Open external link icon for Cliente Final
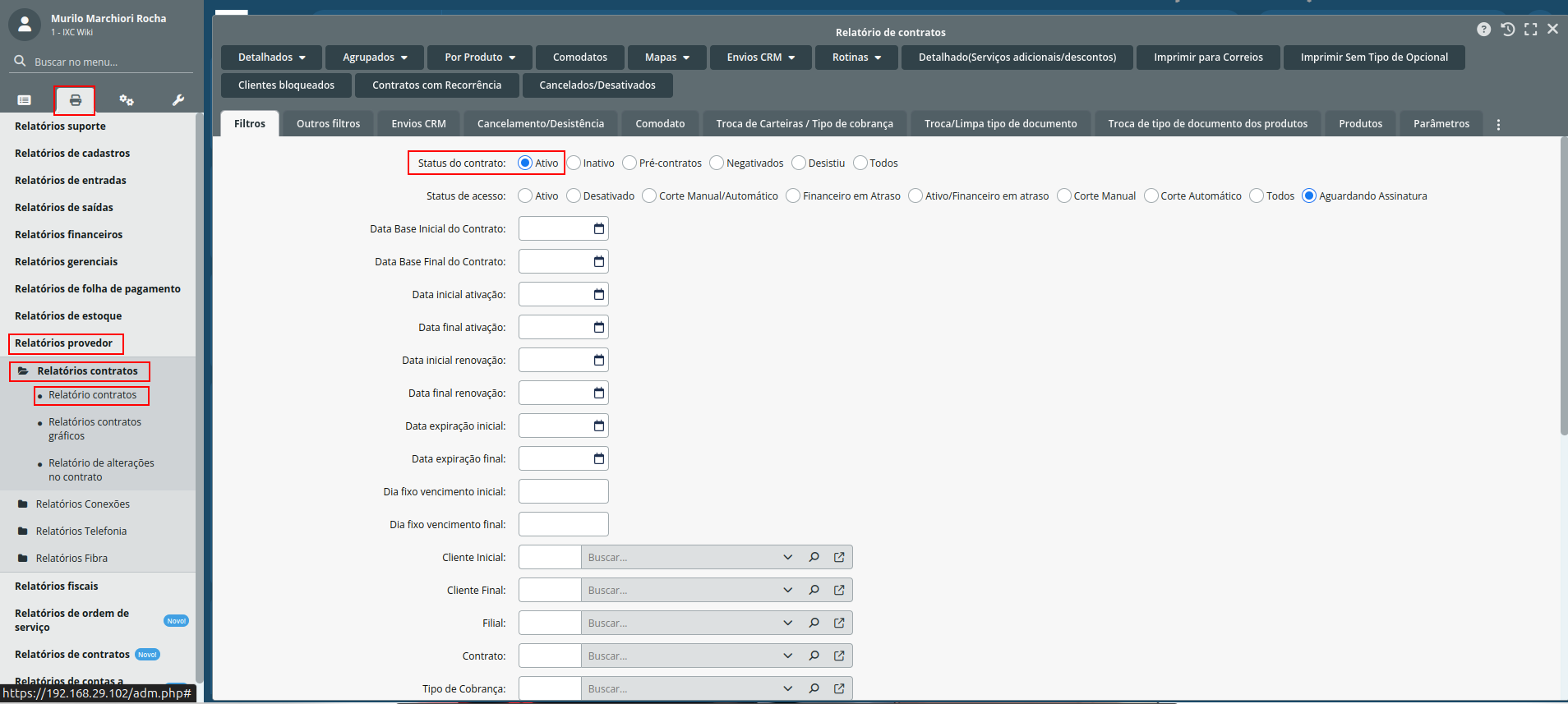The image size is (1568, 704). (839, 590)
